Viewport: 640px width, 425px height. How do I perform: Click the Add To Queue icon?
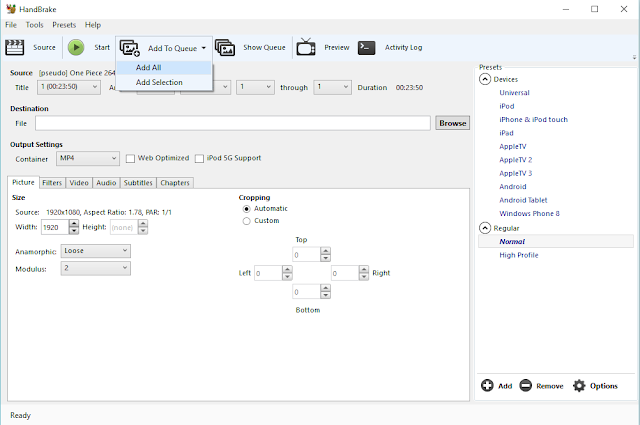coord(129,48)
